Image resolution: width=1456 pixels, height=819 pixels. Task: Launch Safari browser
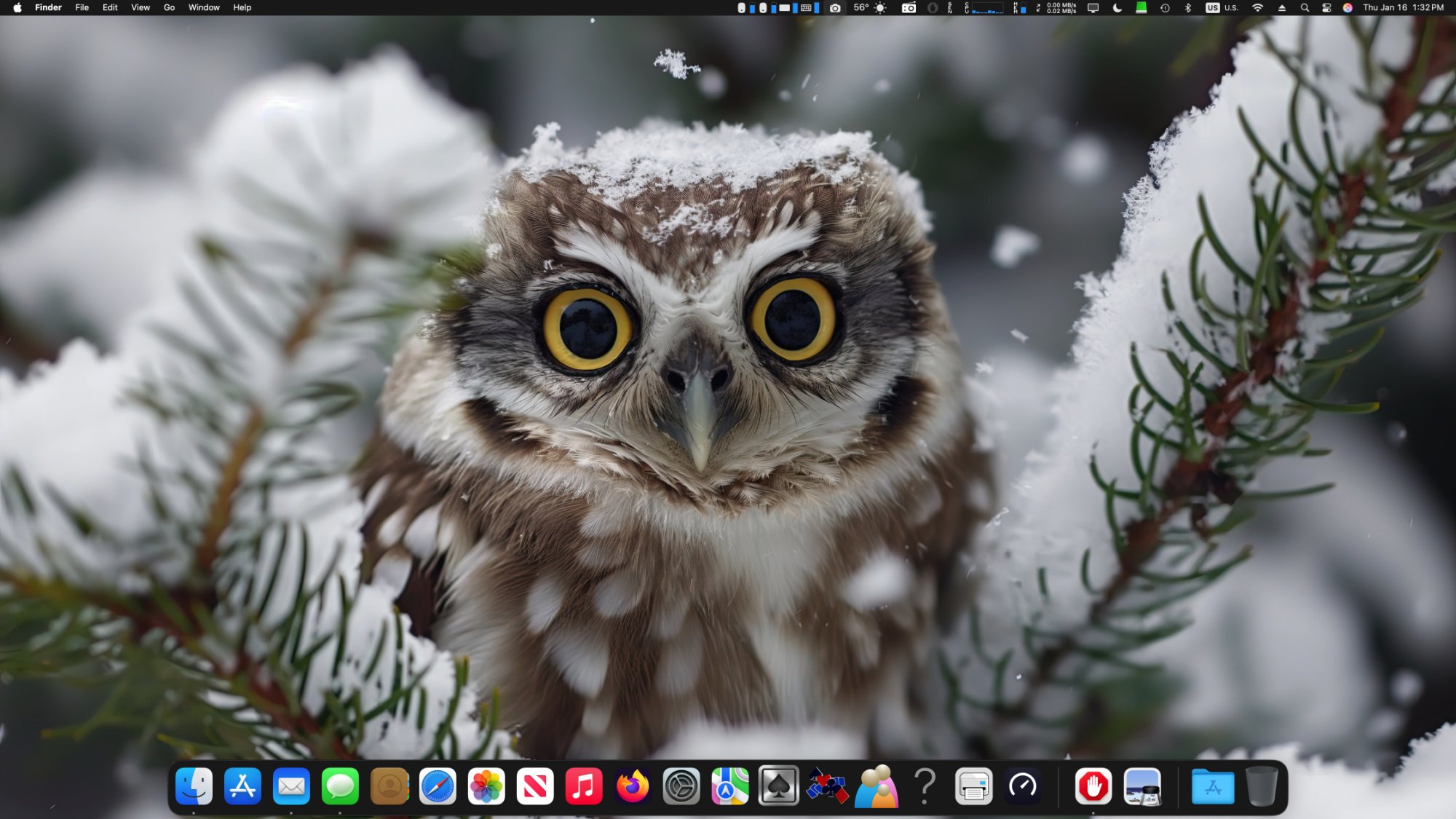pyautogui.click(x=438, y=786)
